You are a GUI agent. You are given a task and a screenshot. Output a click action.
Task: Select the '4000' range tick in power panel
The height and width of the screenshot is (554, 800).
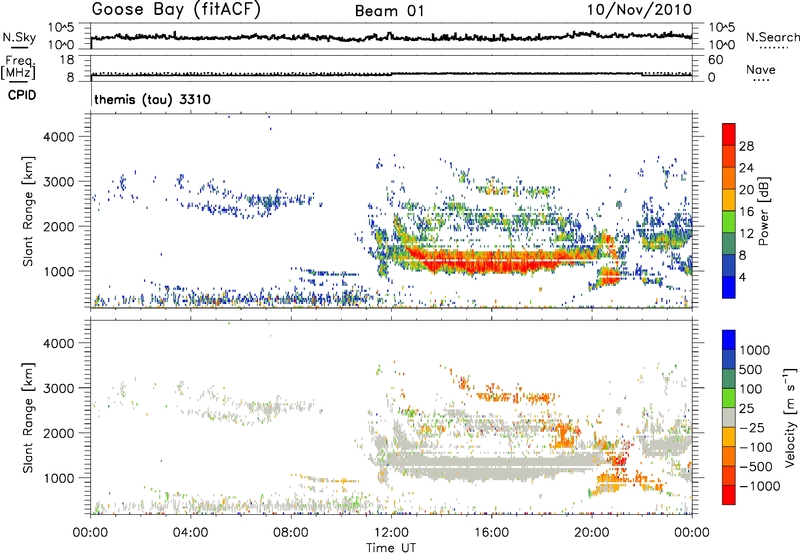(x=59, y=137)
